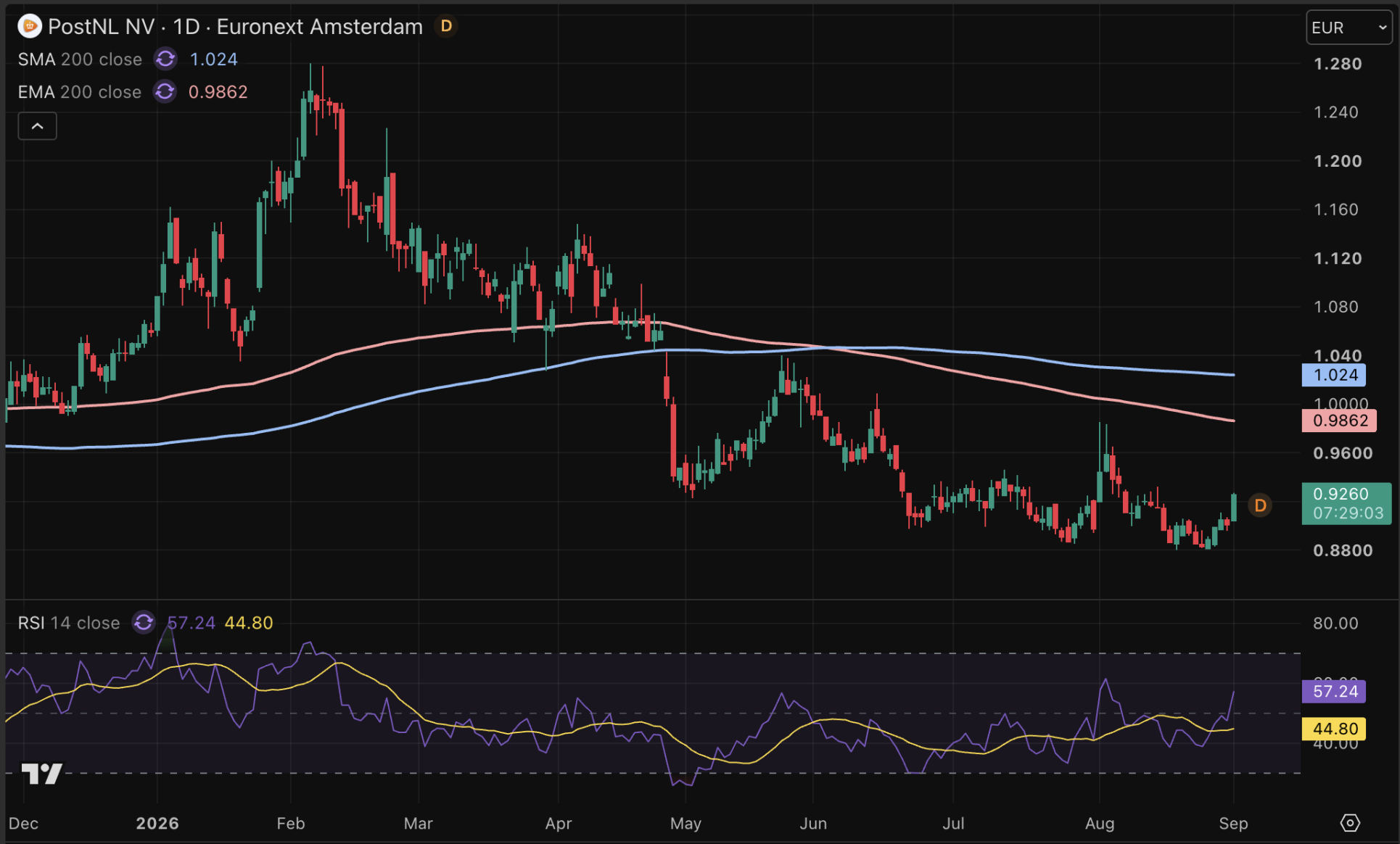Click the 1.160 price axis level

tap(1336, 210)
